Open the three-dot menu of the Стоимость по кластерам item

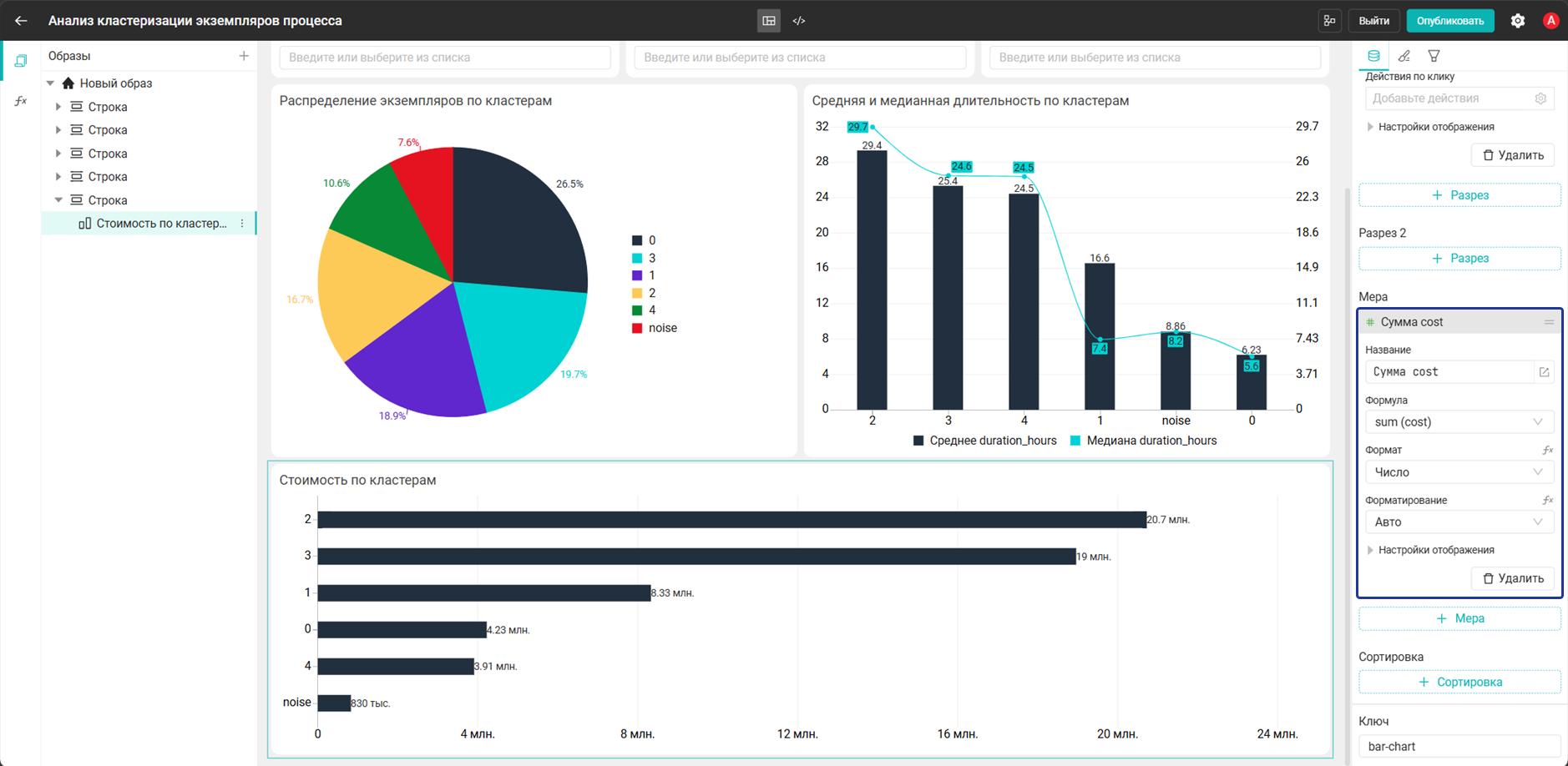tap(242, 224)
